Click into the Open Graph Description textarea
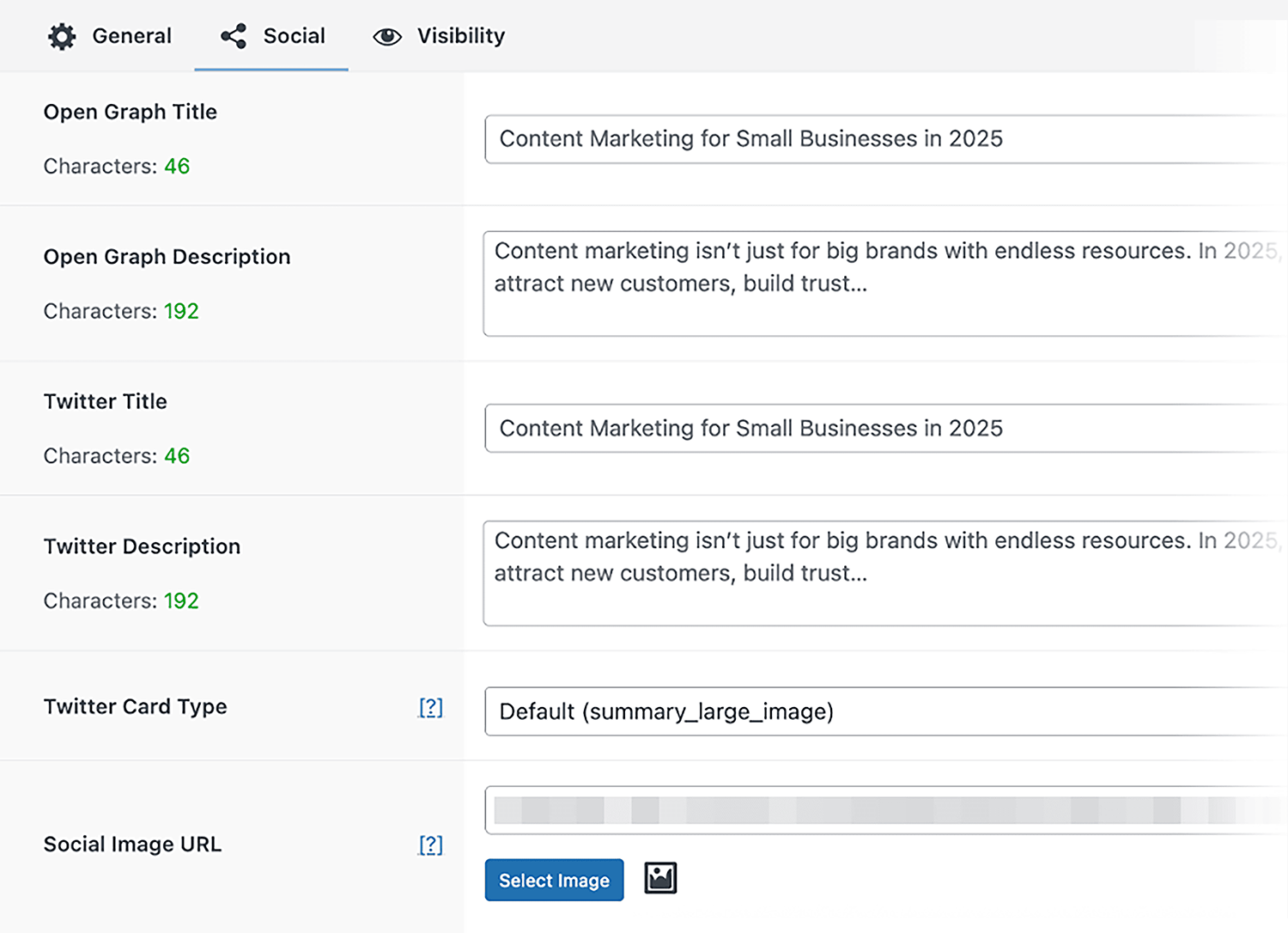1288x933 pixels. point(885,284)
